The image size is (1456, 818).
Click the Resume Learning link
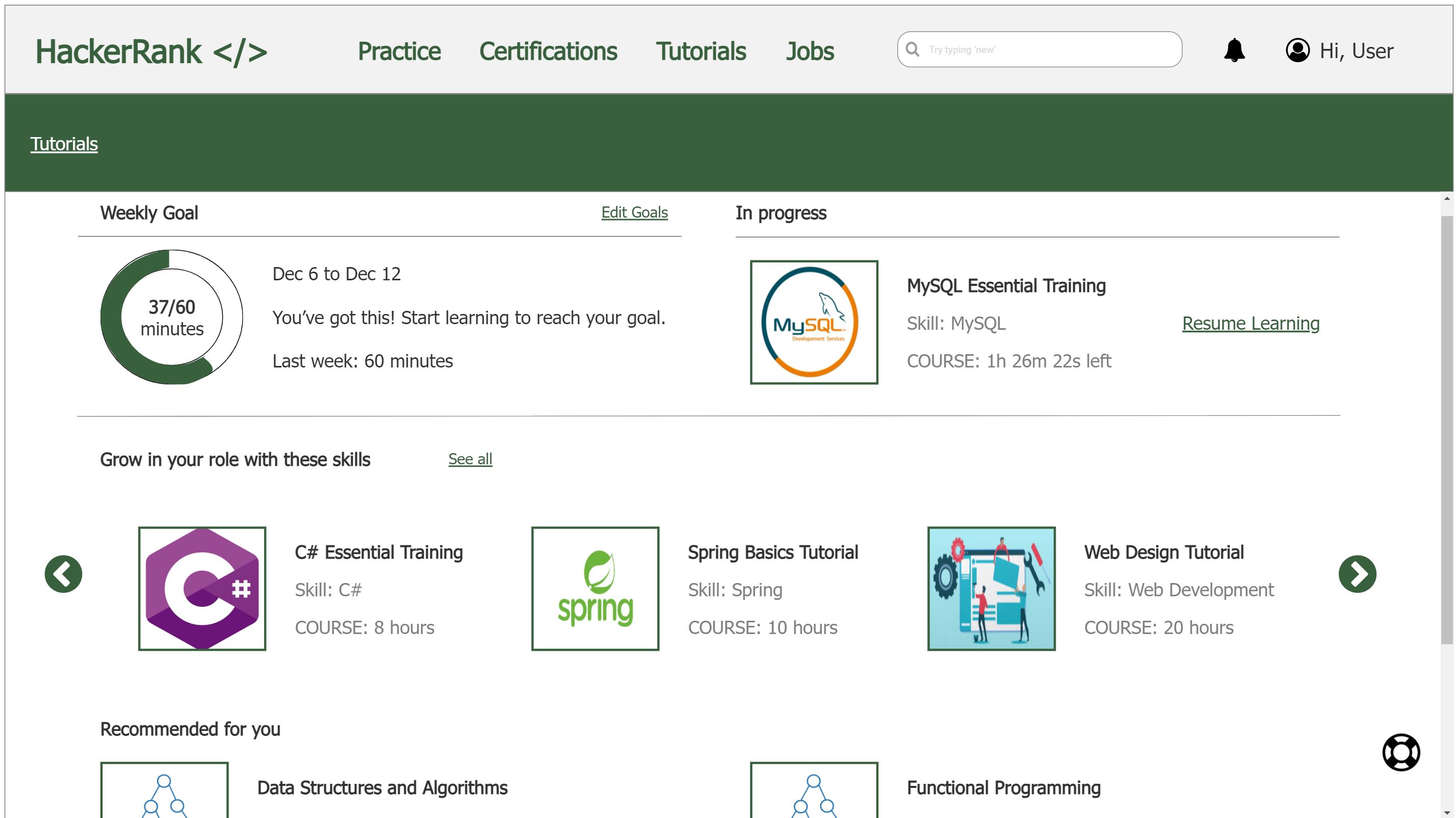(x=1251, y=323)
